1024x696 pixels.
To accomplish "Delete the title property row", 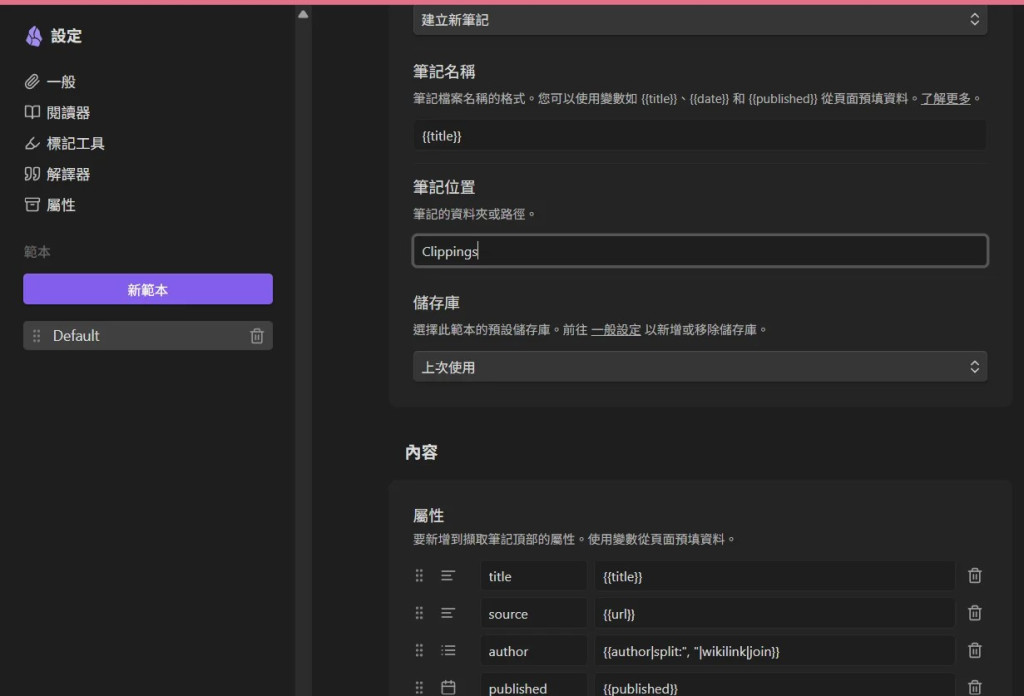I will pyautogui.click(x=974, y=576).
